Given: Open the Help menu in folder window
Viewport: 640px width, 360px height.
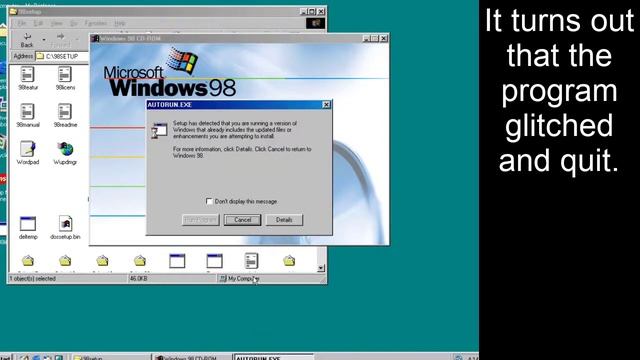Looking at the screenshot, I should 119,23.
